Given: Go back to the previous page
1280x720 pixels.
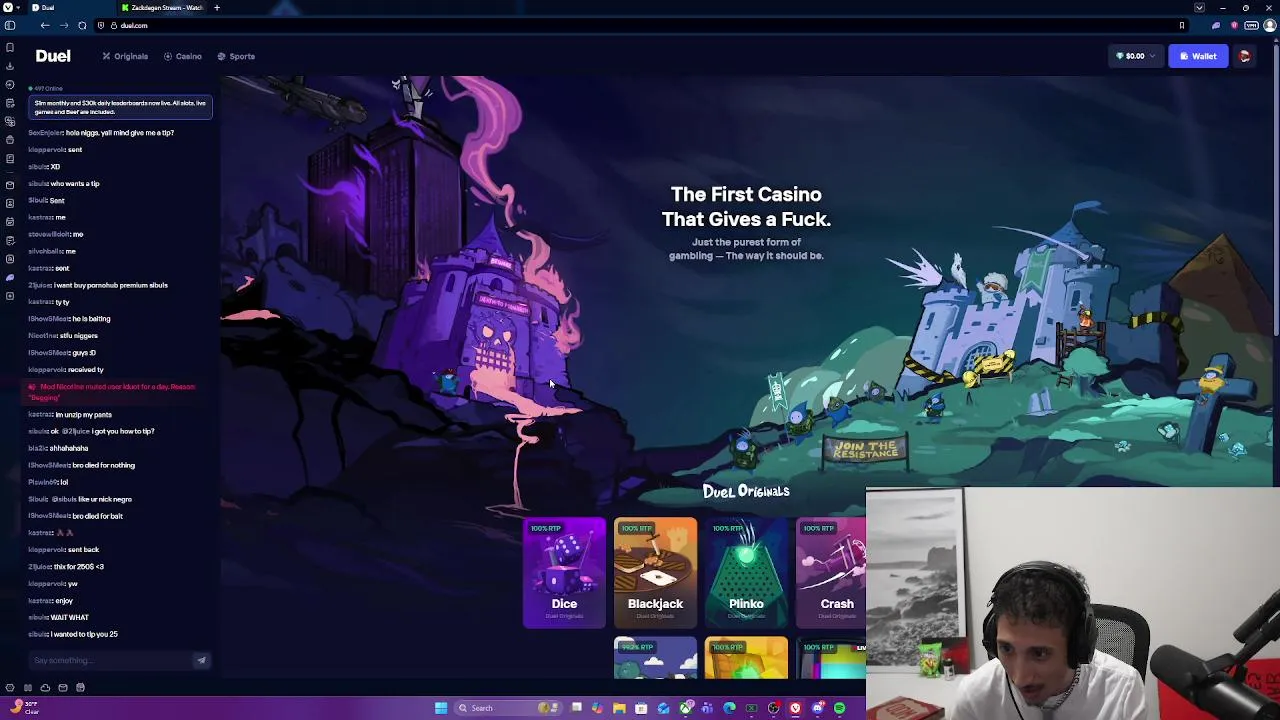Looking at the screenshot, I should click(x=45, y=25).
